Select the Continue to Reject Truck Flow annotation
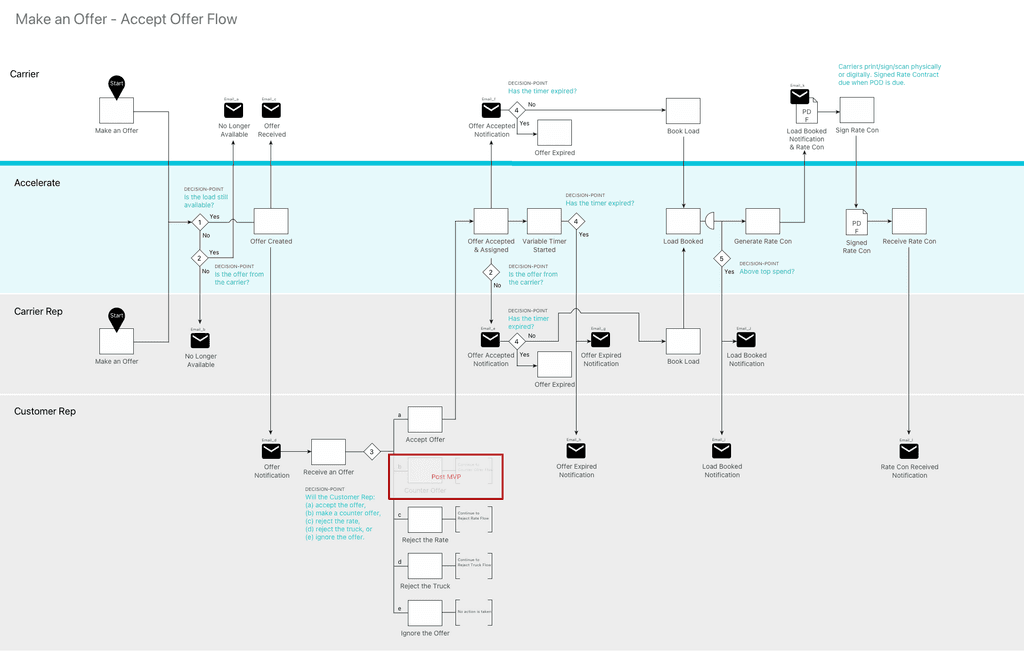The width and height of the screenshot is (1024, 652). 473,562
